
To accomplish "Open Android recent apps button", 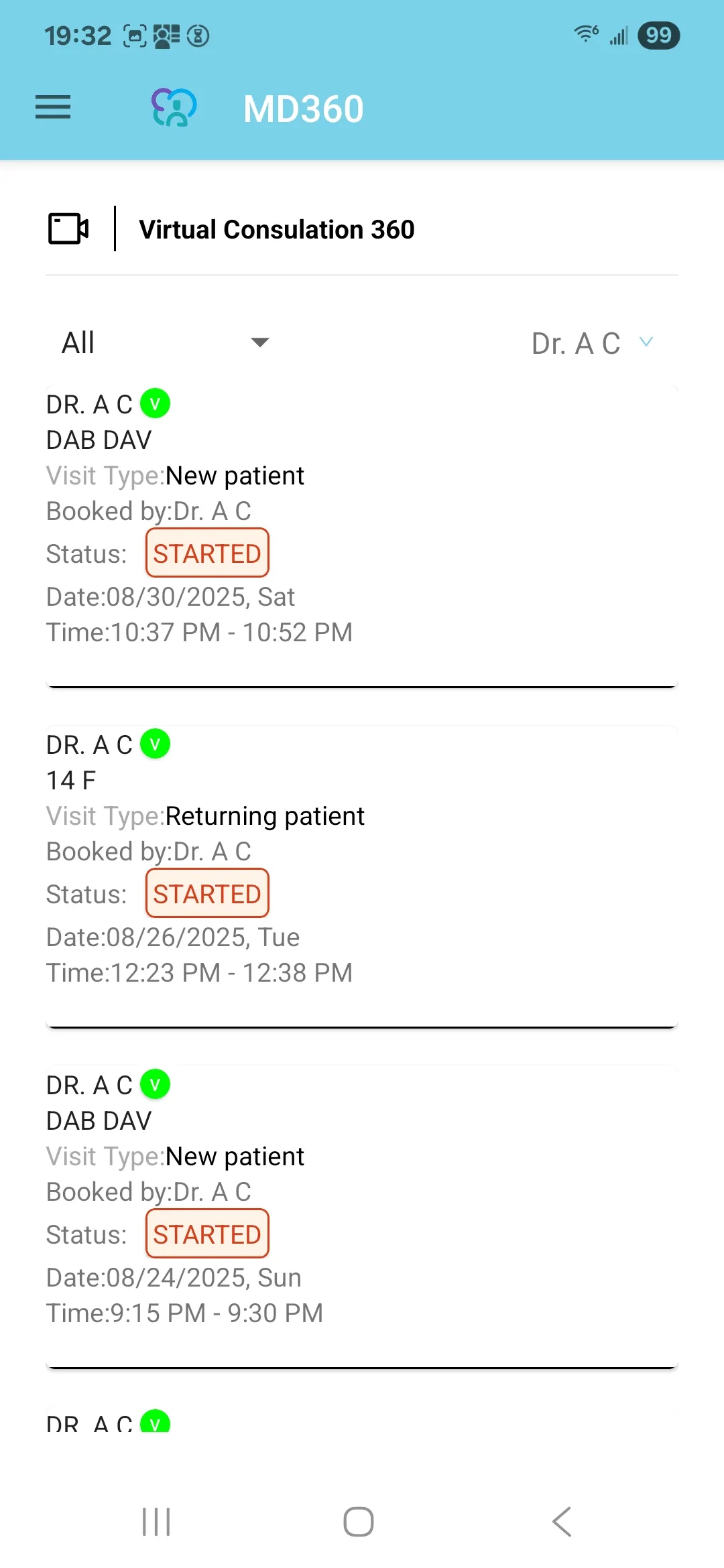I will coord(156,1521).
